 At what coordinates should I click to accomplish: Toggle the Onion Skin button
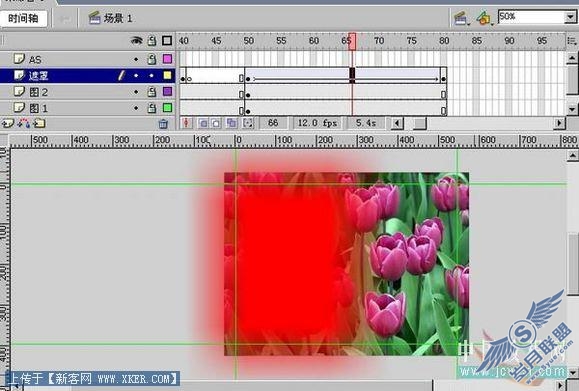point(203,123)
